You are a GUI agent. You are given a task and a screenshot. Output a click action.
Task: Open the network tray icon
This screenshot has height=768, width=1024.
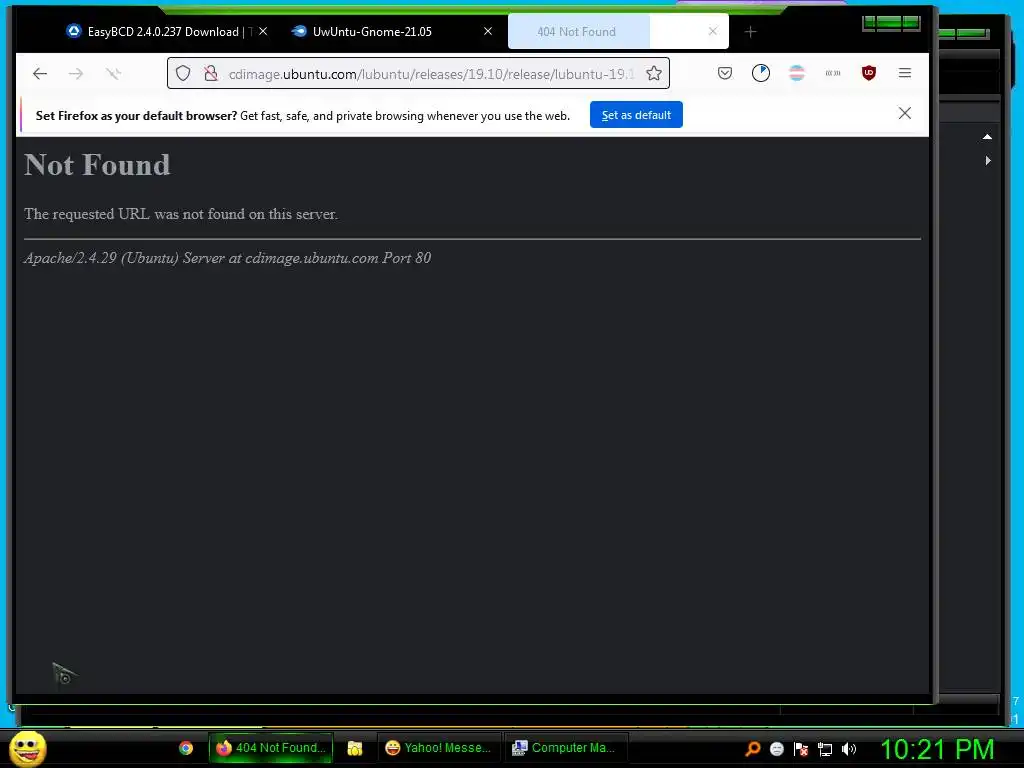point(825,749)
